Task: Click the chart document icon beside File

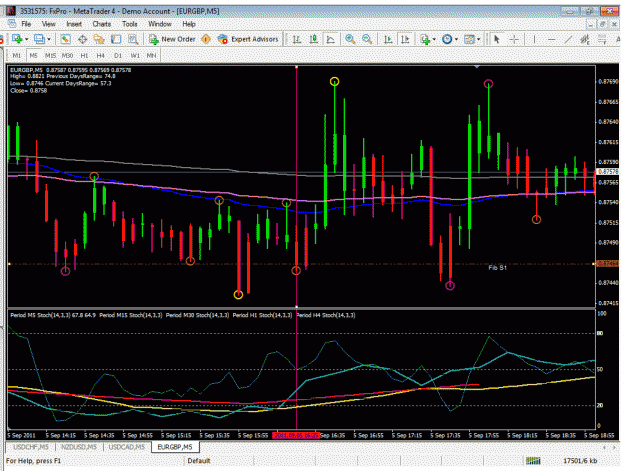Action: tap(12, 24)
